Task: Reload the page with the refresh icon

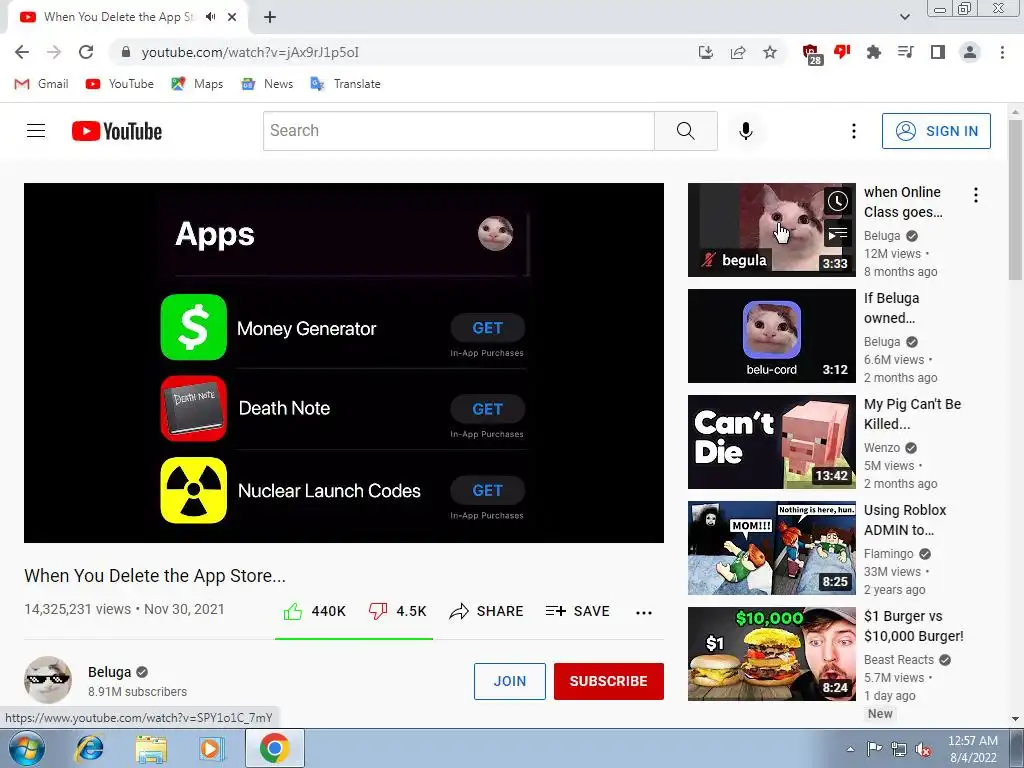Action: pyautogui.click(x=86, y=52)
